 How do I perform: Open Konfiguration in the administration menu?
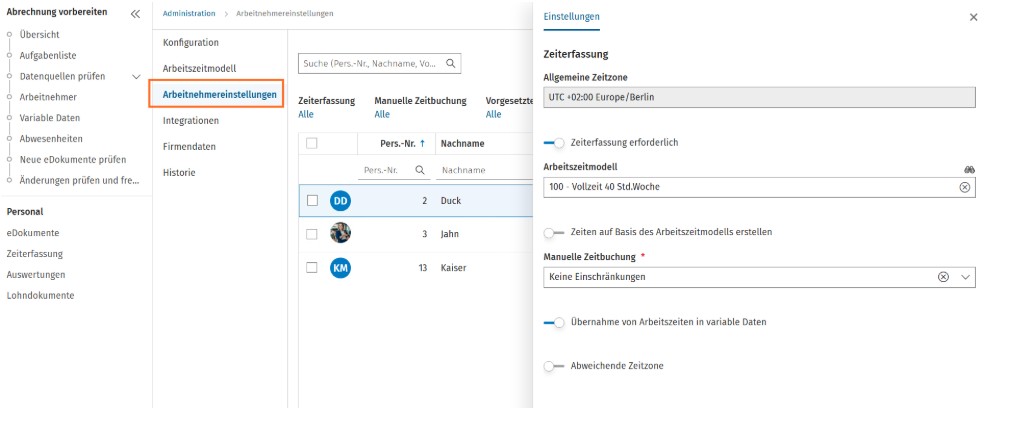click(x=190, y=42)
